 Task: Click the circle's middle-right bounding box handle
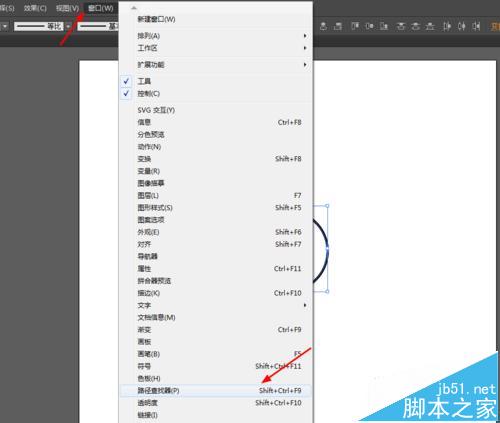click(x=327, y=249)
